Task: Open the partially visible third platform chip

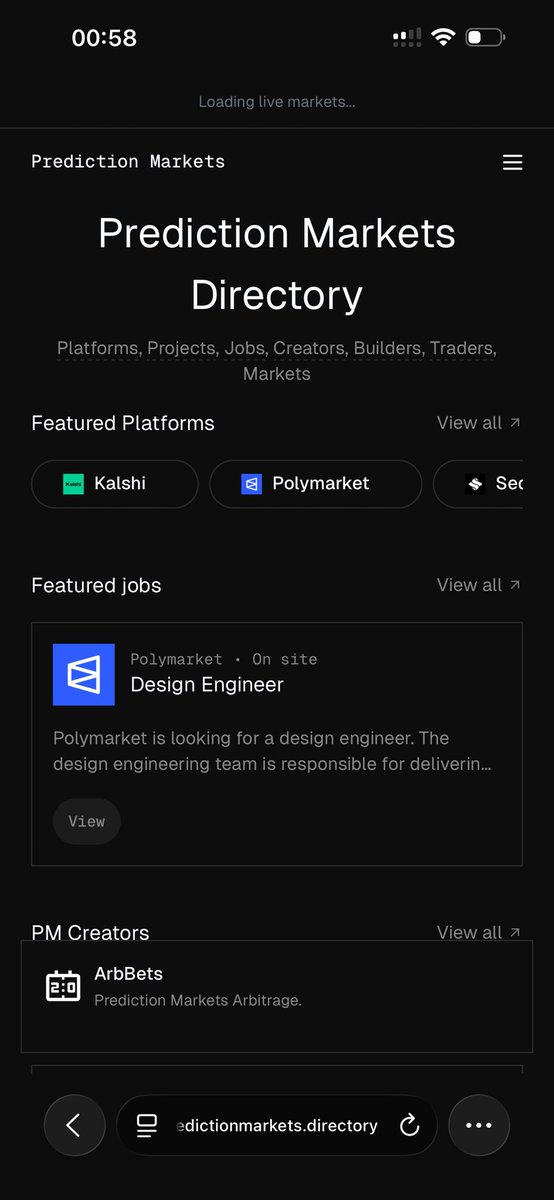Action: [478, 484]
